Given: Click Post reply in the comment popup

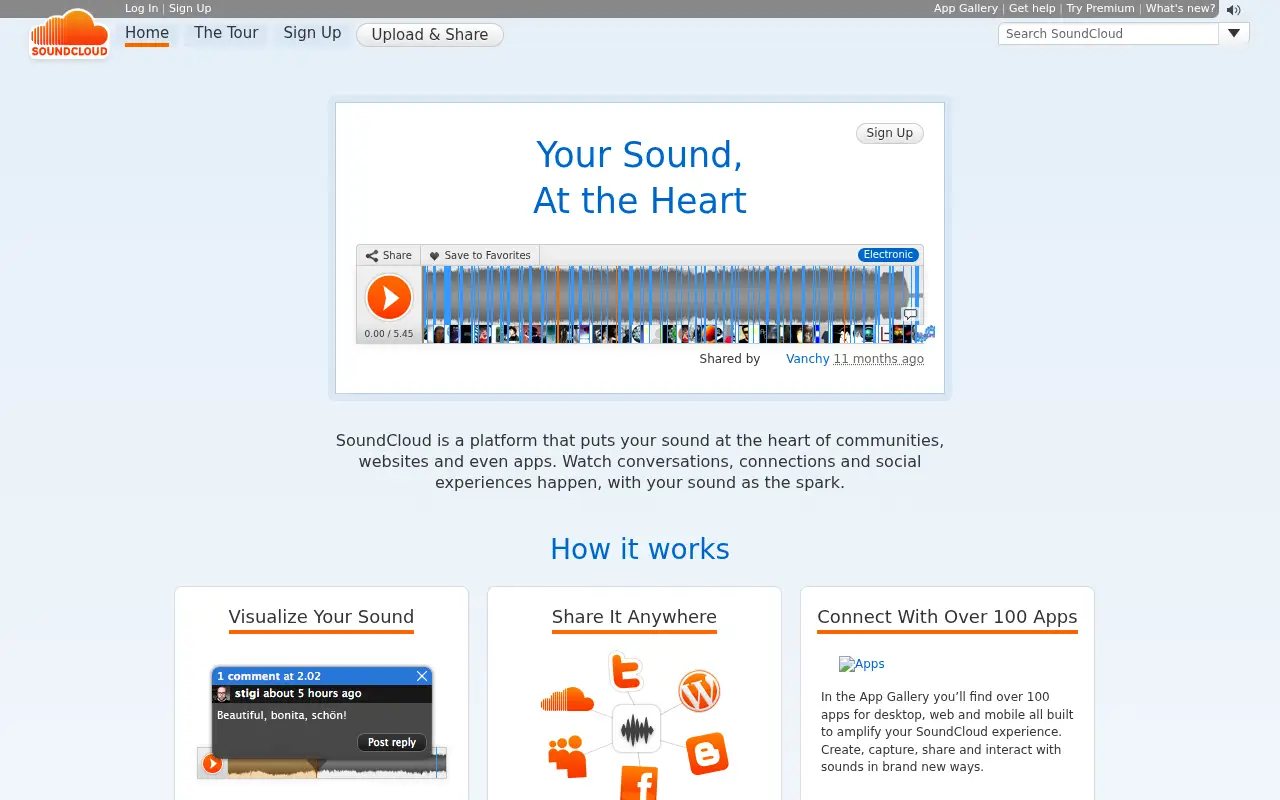Looking at the screenshot, I should point(392,743).
